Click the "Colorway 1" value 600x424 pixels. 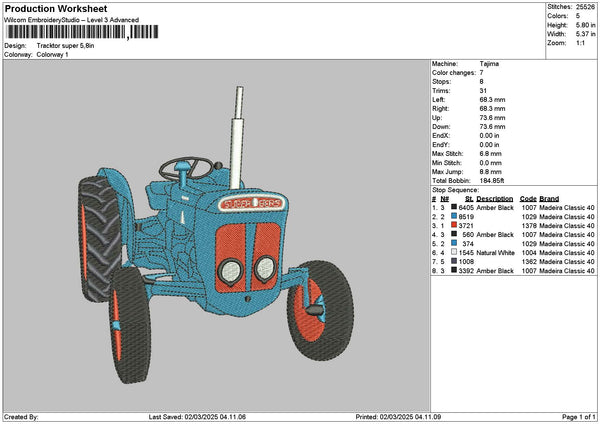tap(52, 55)
